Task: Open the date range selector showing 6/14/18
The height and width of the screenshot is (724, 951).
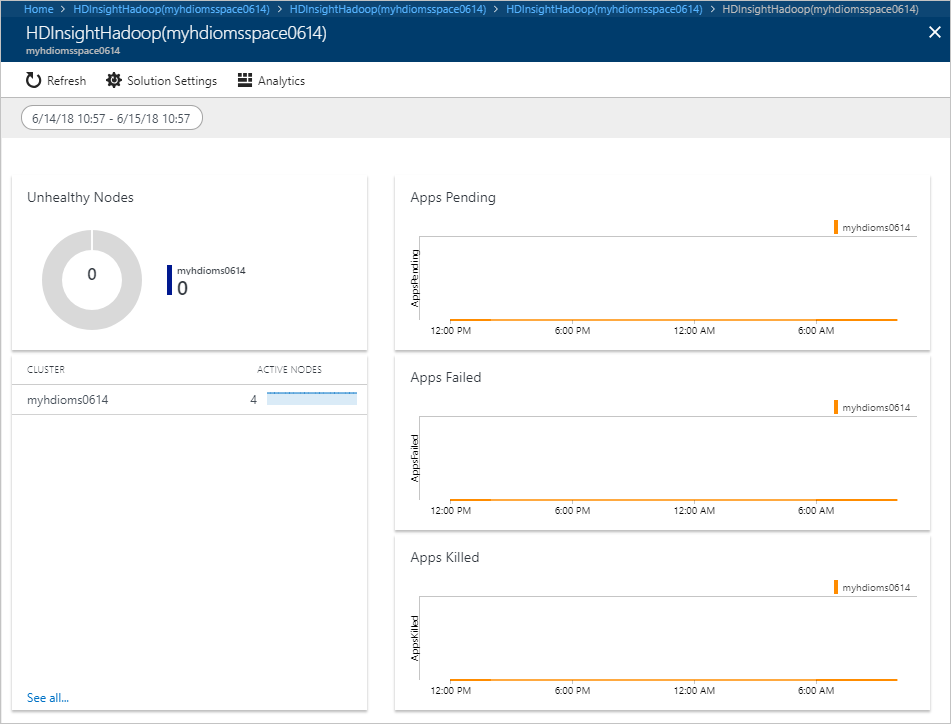Action: click(x=111, y=116)
